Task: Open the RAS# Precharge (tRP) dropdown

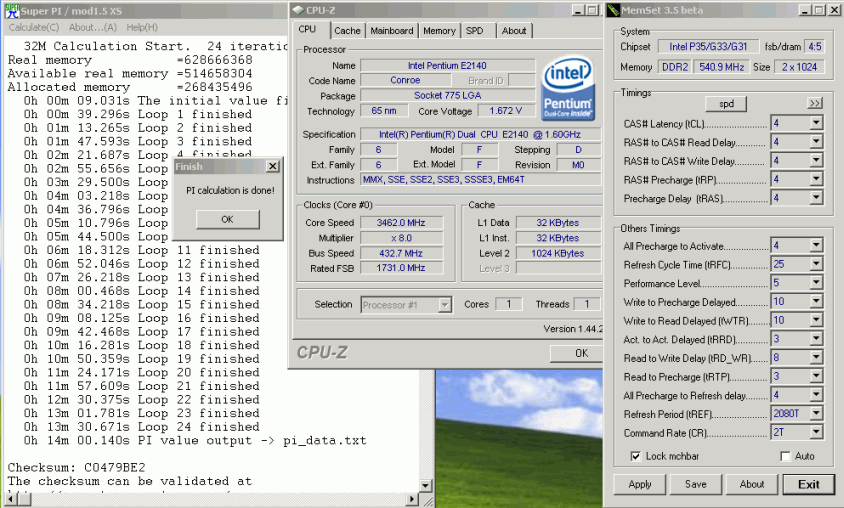Action: [x=816, y=179]
